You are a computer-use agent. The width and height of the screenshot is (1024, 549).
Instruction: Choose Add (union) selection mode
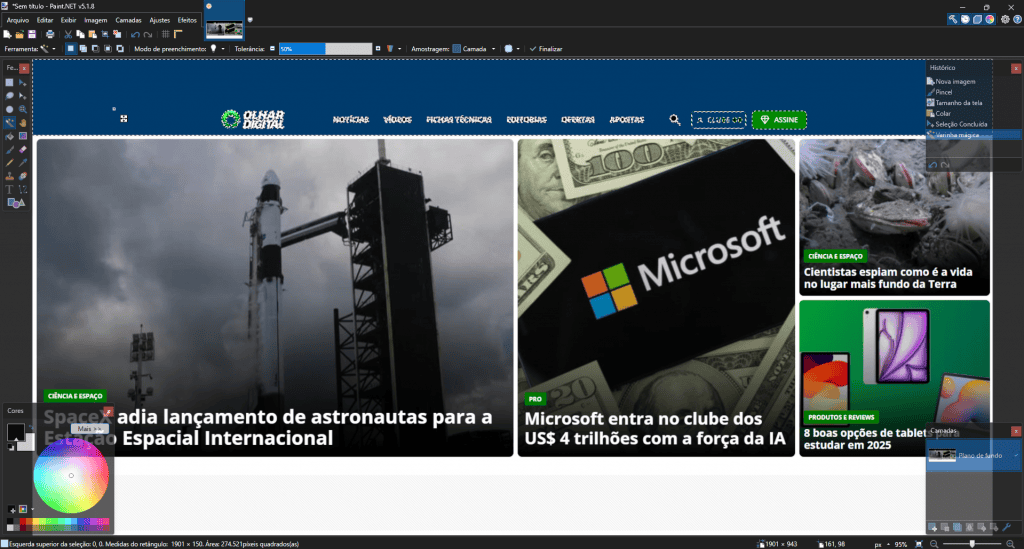[x=83, y=49]
